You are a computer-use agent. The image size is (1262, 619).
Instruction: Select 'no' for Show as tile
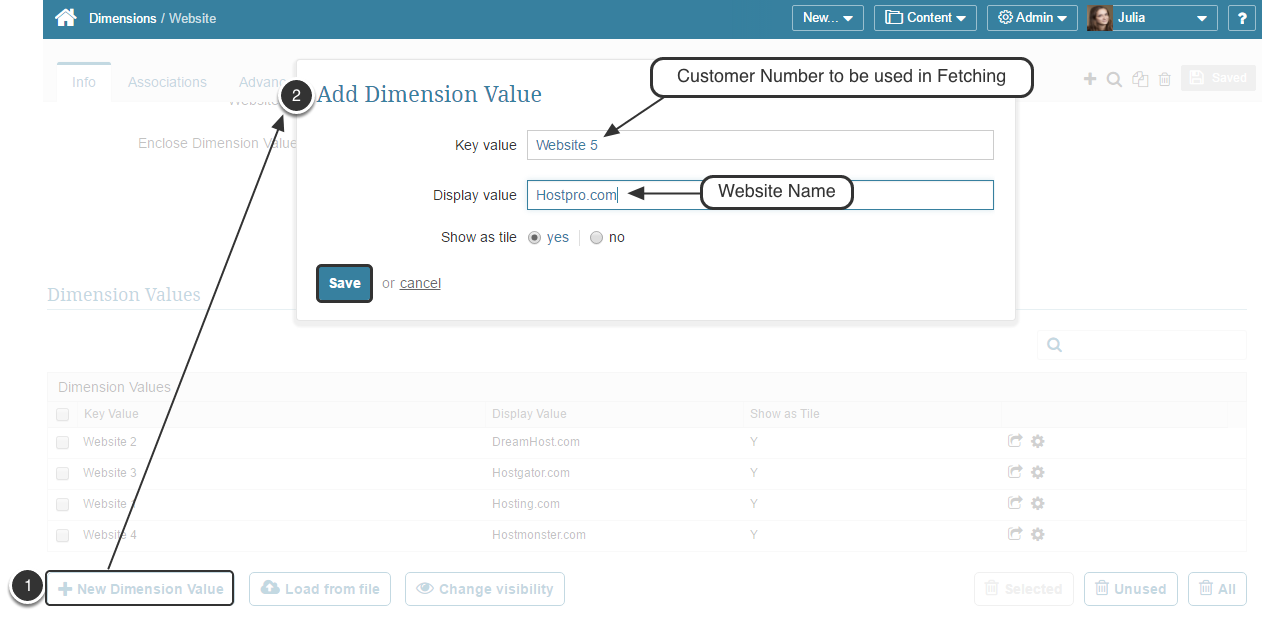coord(597,238)
